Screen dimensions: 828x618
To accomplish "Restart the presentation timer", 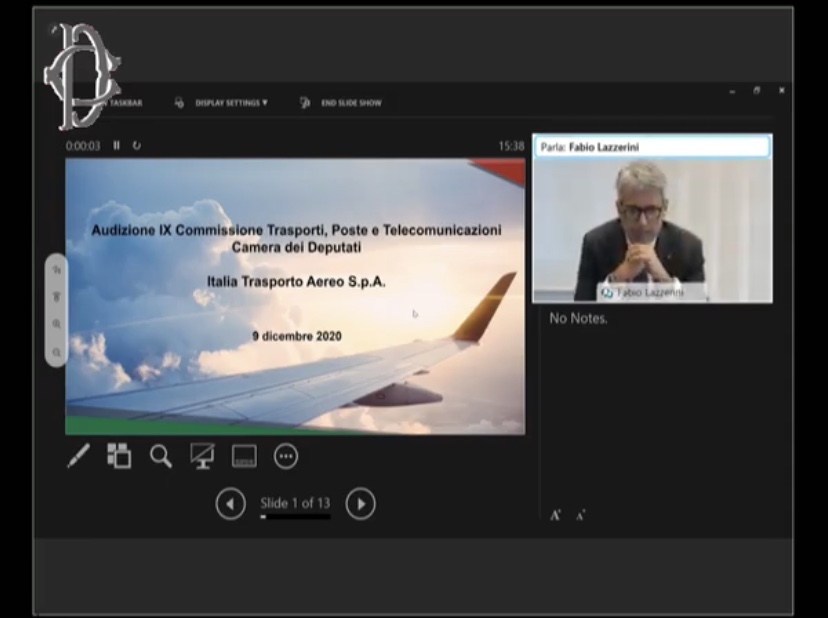I will tap(137, 145).
